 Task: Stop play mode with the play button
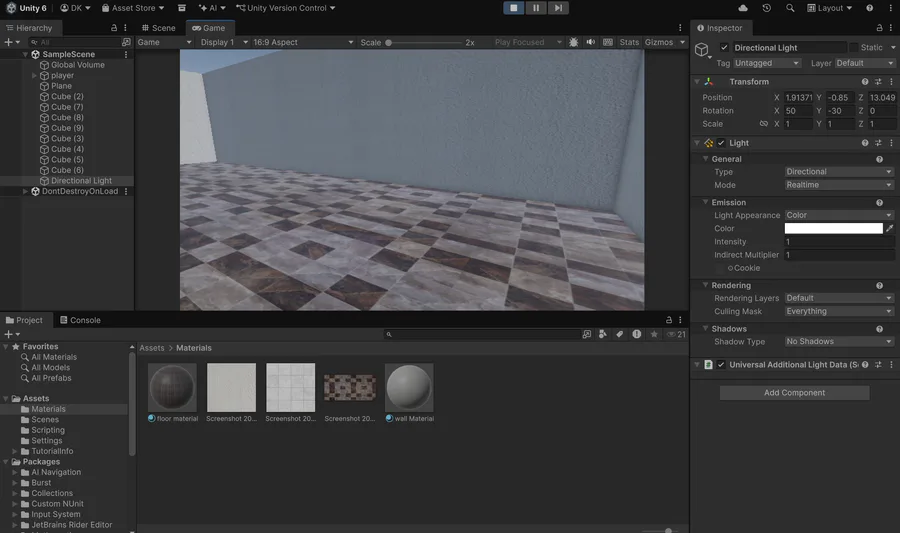pyautogui.click(x=513, y=8)
